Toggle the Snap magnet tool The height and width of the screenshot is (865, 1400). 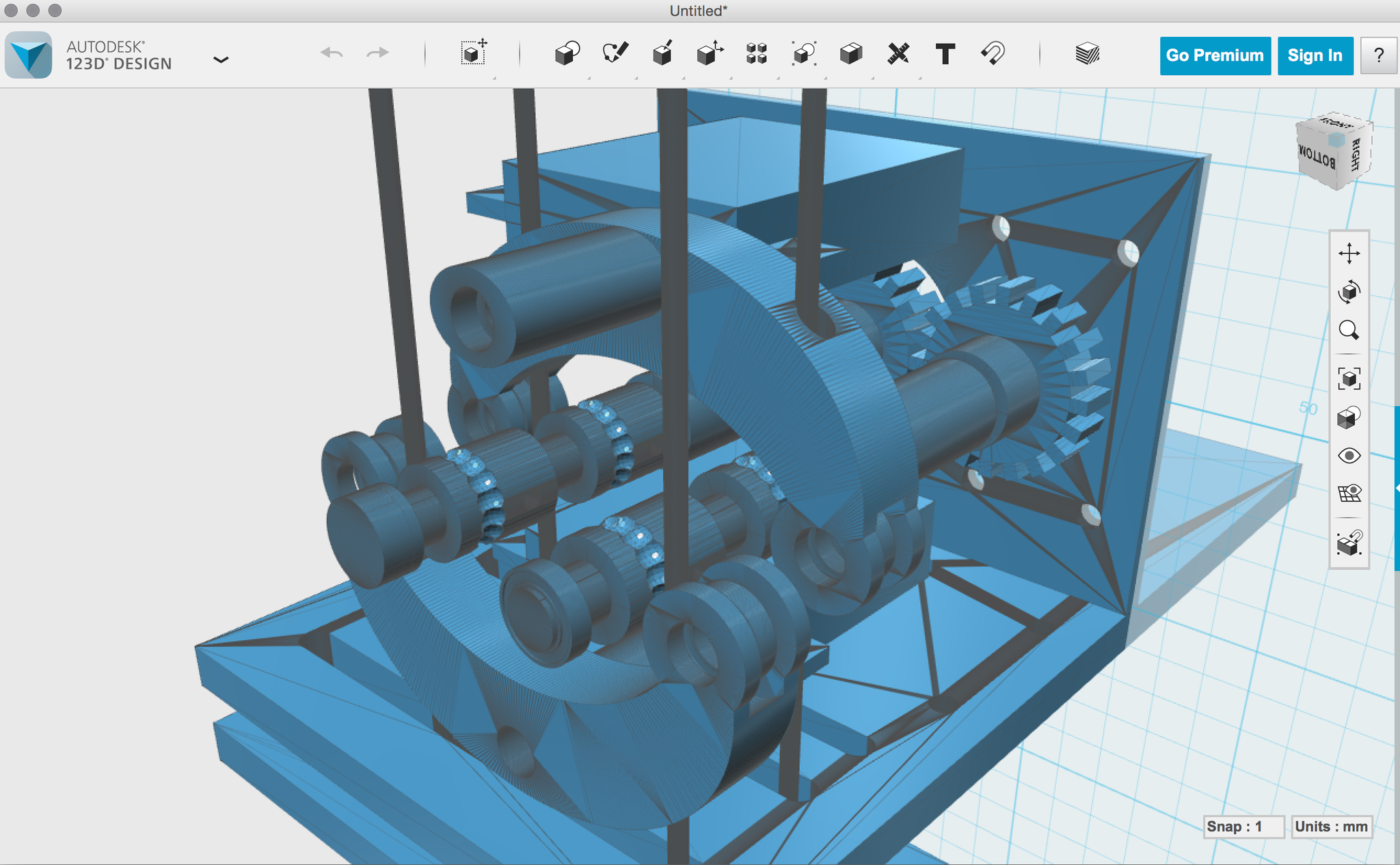pyautogui.click(x=993, y=53)
